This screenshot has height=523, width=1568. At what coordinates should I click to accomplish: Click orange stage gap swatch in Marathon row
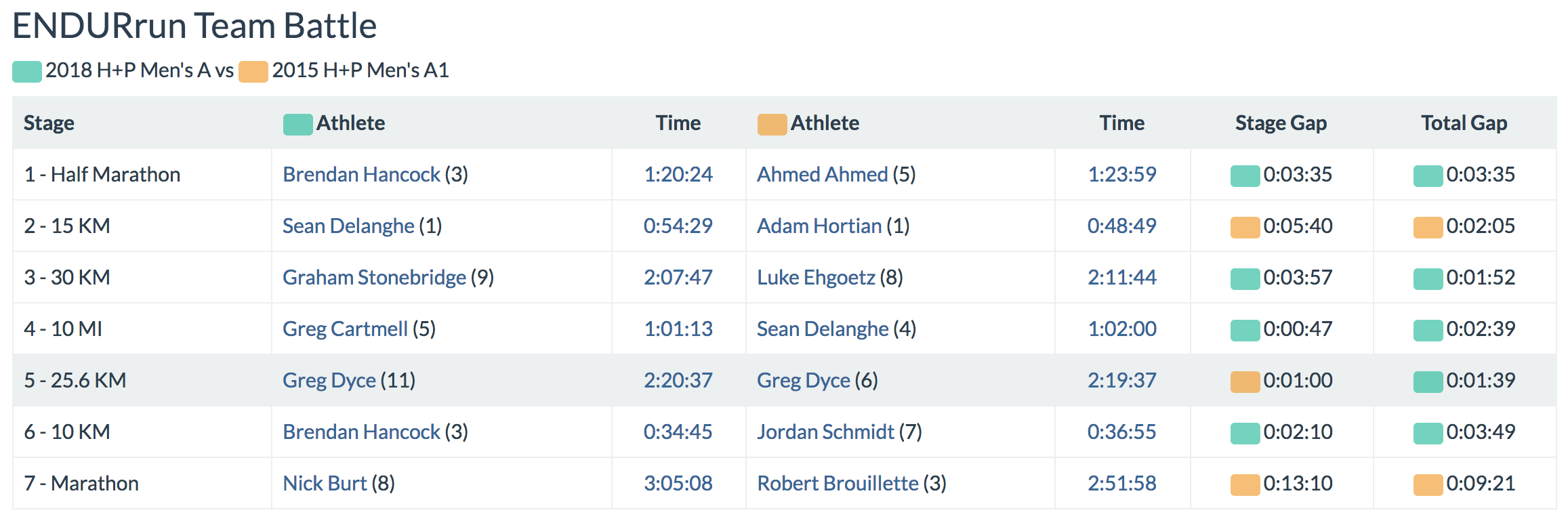1245,485
